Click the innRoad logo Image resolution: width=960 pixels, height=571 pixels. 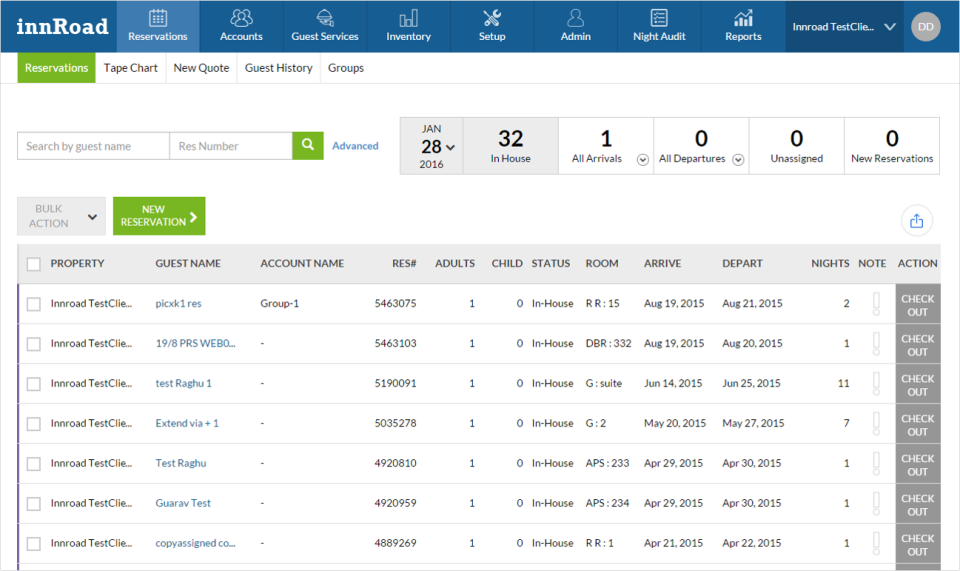pos(62,26)
